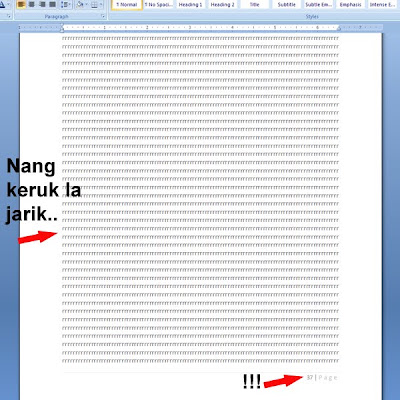Click the last line of document text
The height and width of the screenshot is (400, 400).
coord(200,361)
